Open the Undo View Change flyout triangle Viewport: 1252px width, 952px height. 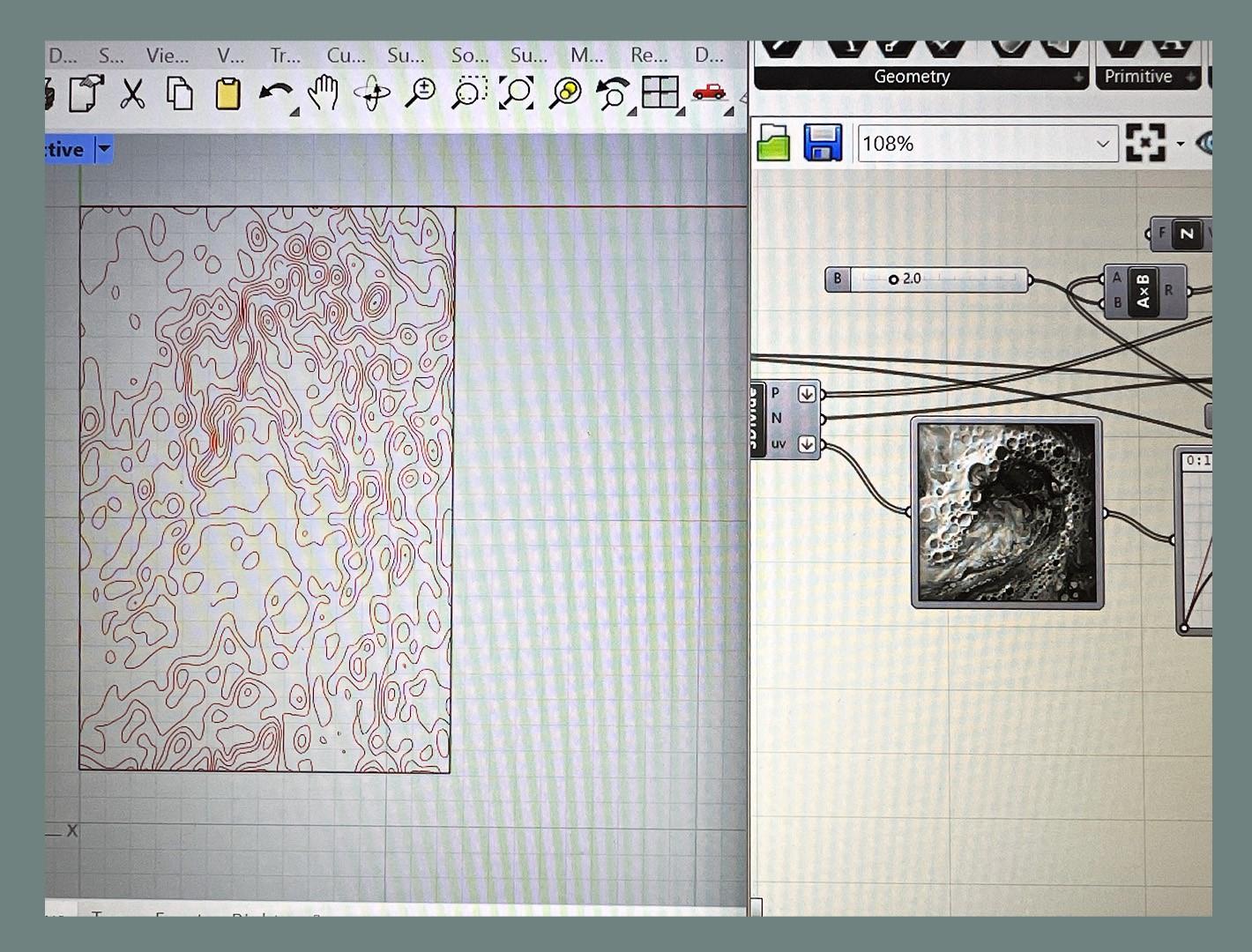click(x=632, y=112)
